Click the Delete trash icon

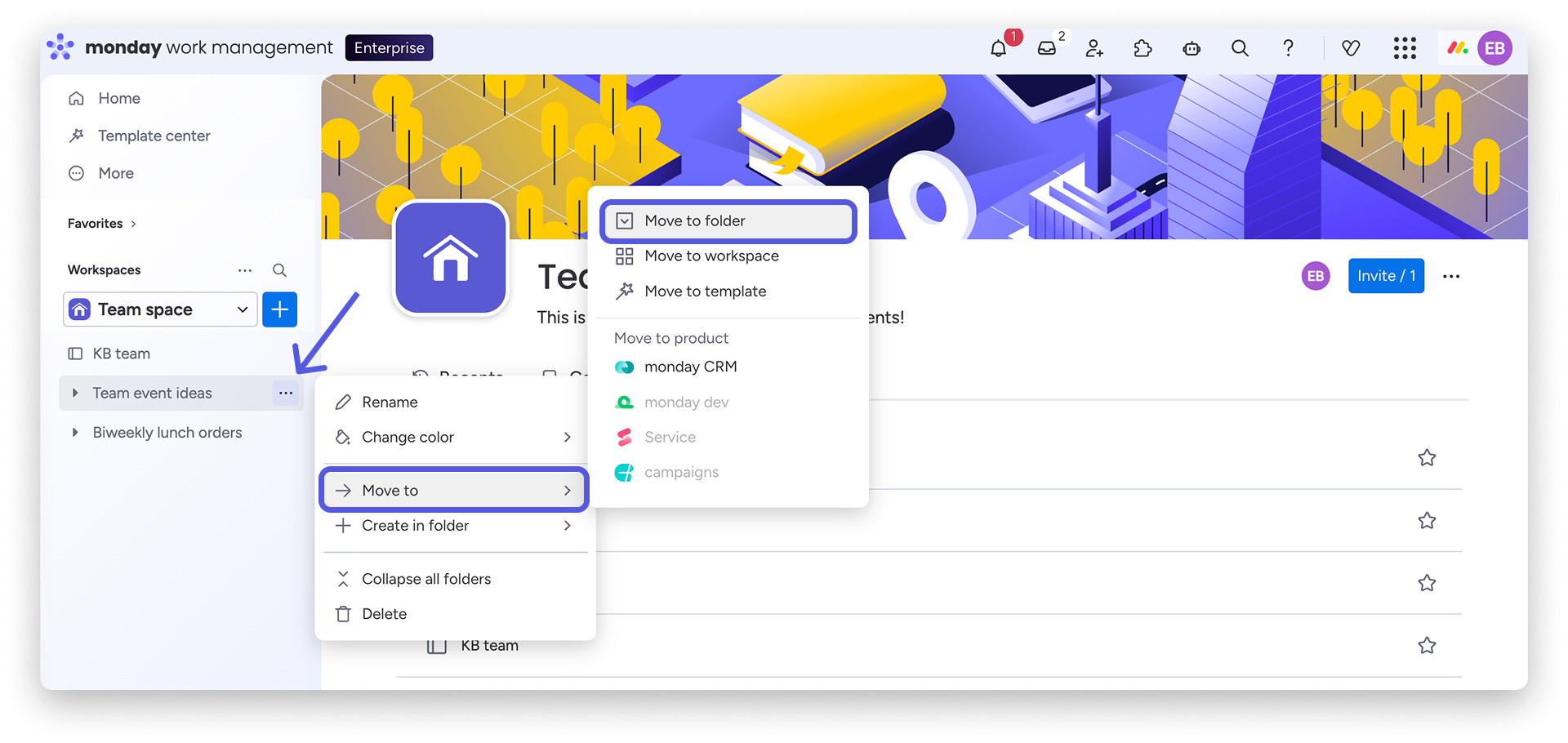[x=343, y=614]
